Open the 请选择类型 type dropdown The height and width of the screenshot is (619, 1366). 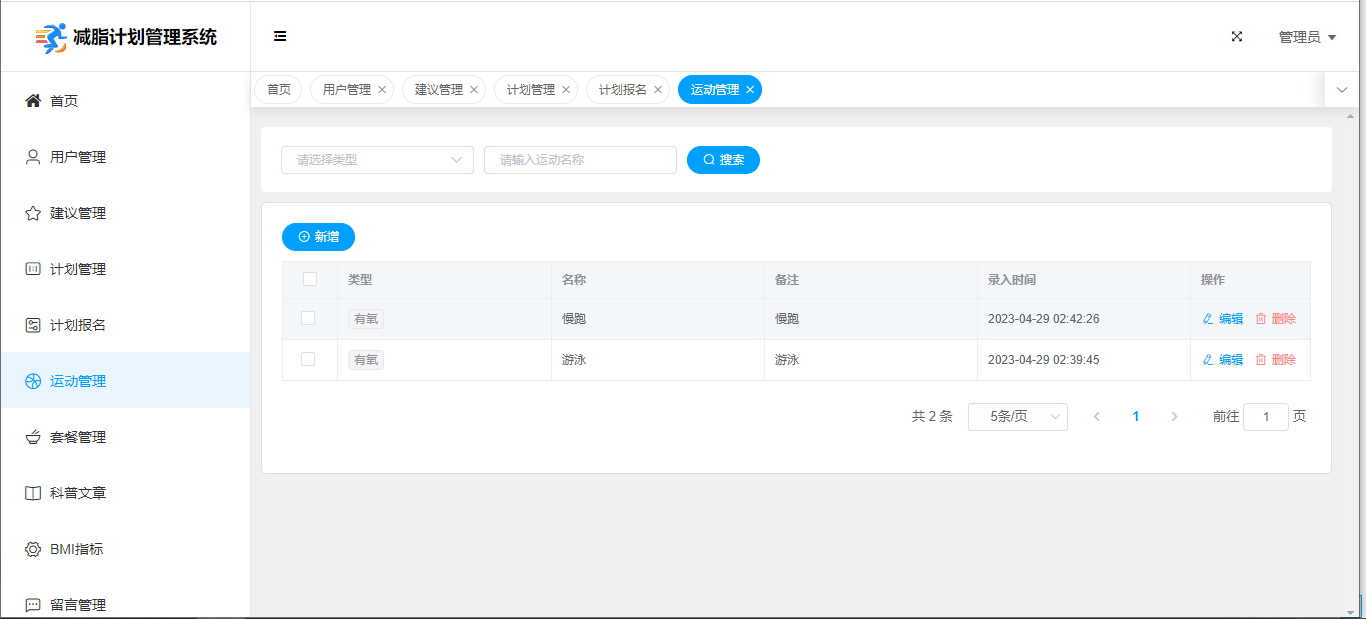pyautogui.click(x=377, y=160)
